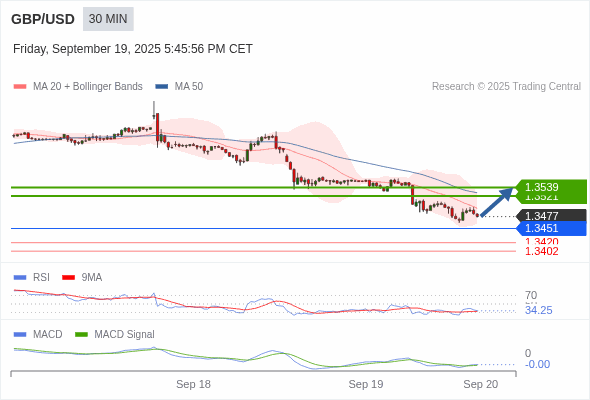The image size is (590, 400).
Task: Click the Sep 18 date axis label
Action: (x=193, y=384)
